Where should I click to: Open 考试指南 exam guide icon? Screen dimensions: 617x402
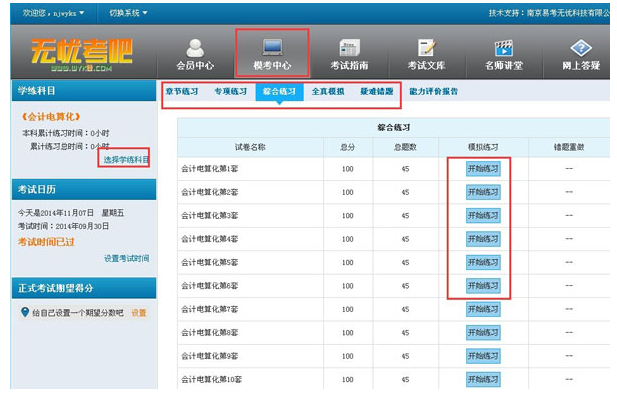pyautogui.click(x=349, y=47)
